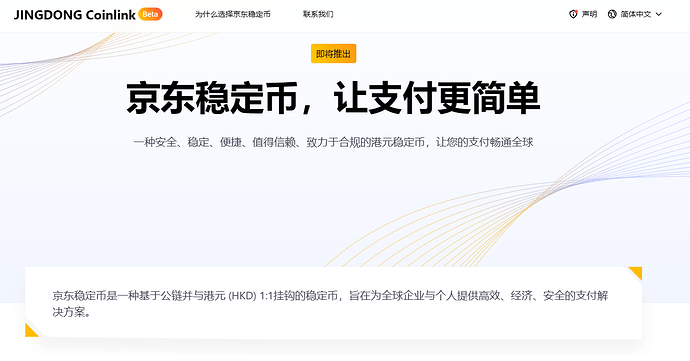Viewport: 690px width, 361px height.
Task: Click the orange Beta badge
Action: click(150, 14)
